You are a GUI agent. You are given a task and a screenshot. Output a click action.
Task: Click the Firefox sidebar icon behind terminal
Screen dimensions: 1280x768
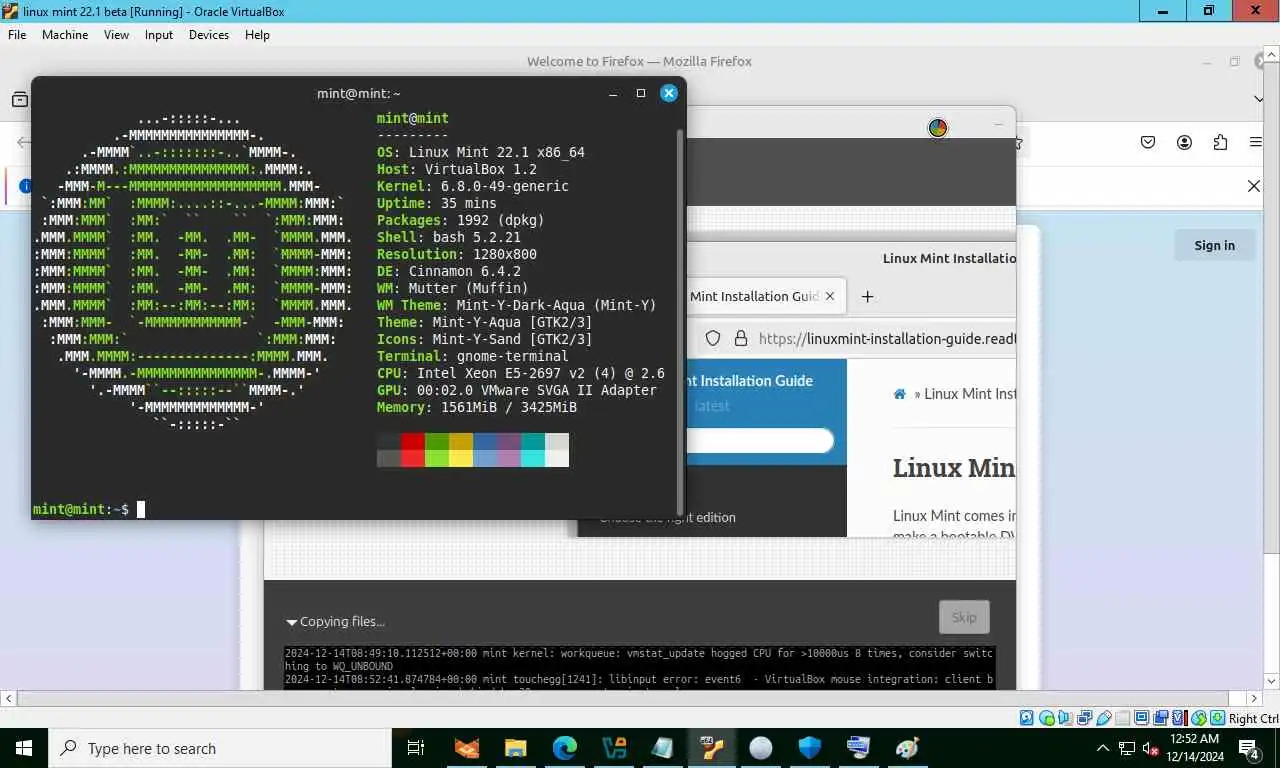click(19, 99)
